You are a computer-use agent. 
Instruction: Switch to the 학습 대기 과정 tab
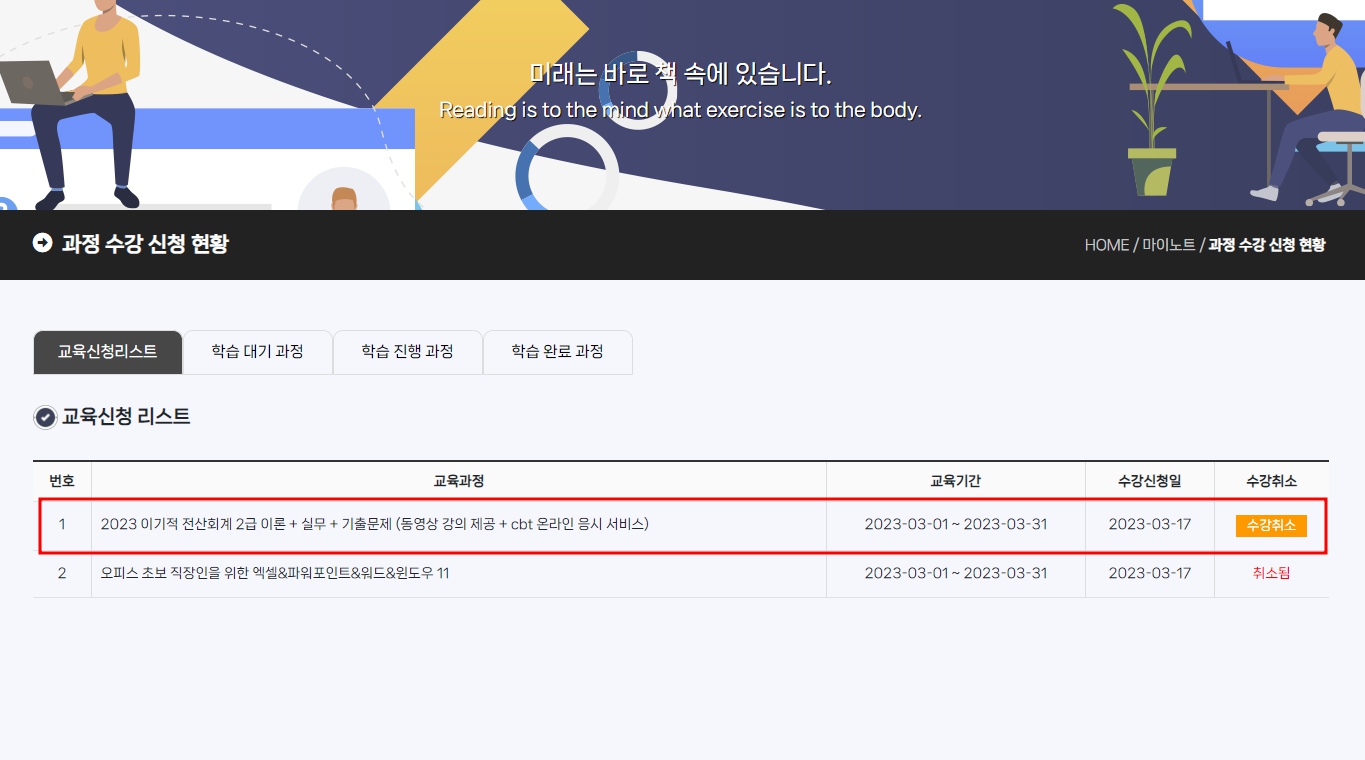tap(257, 352)
